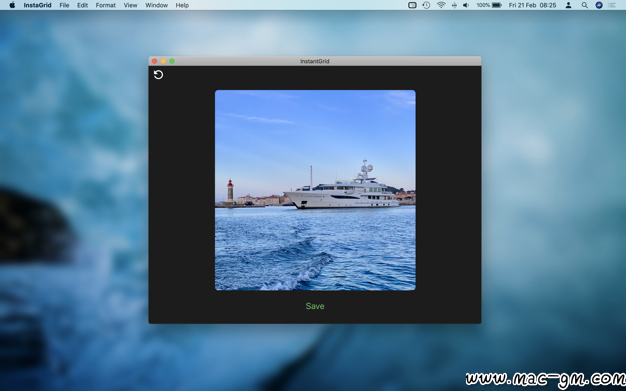Screen dimensions: 626x391
Task: Open the View menu
Action: pyautogui.click(x=130, y=5)
